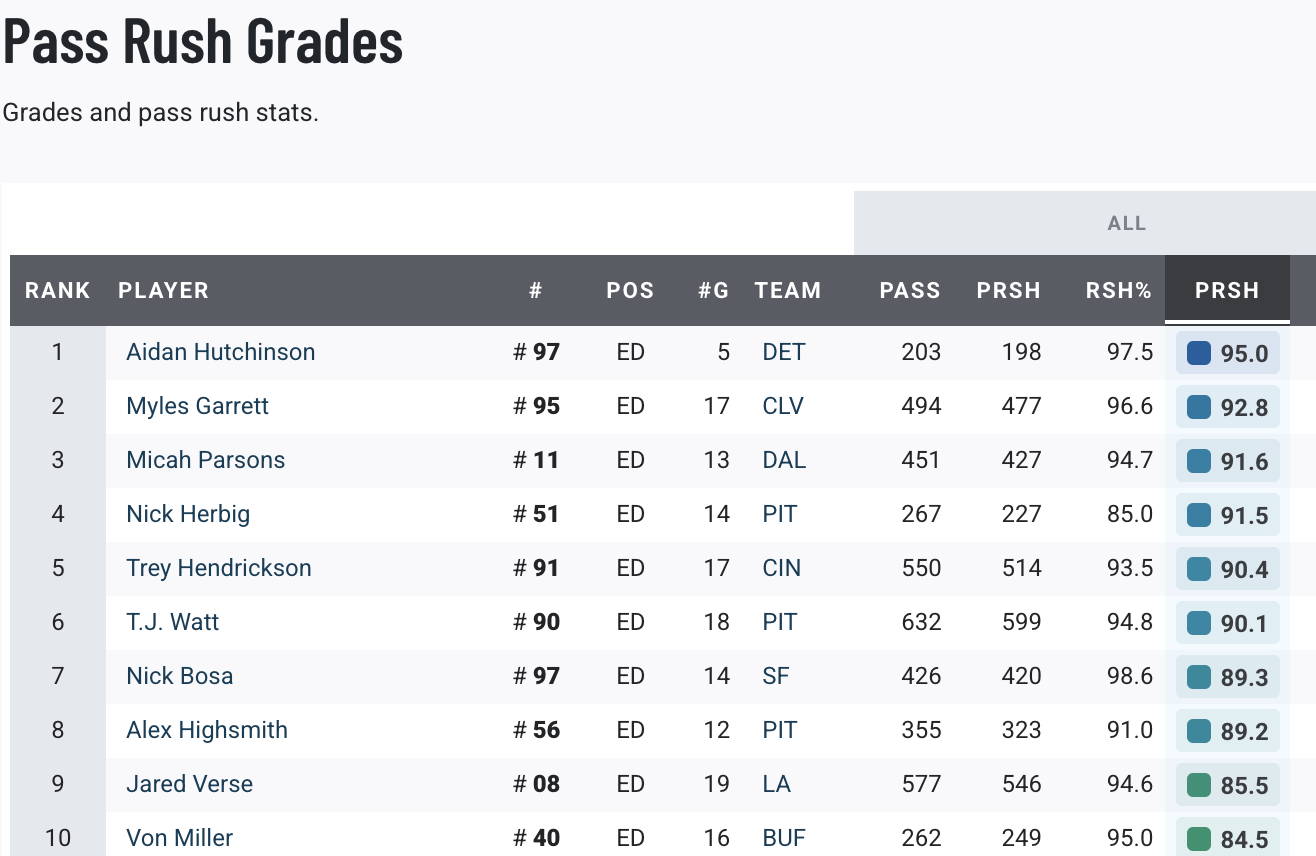Image resolution: width=1316 pixels, height=856 pixels.
Task: Open Von Miller's player link
Action: pyautogui.click(x=179, y=837)
